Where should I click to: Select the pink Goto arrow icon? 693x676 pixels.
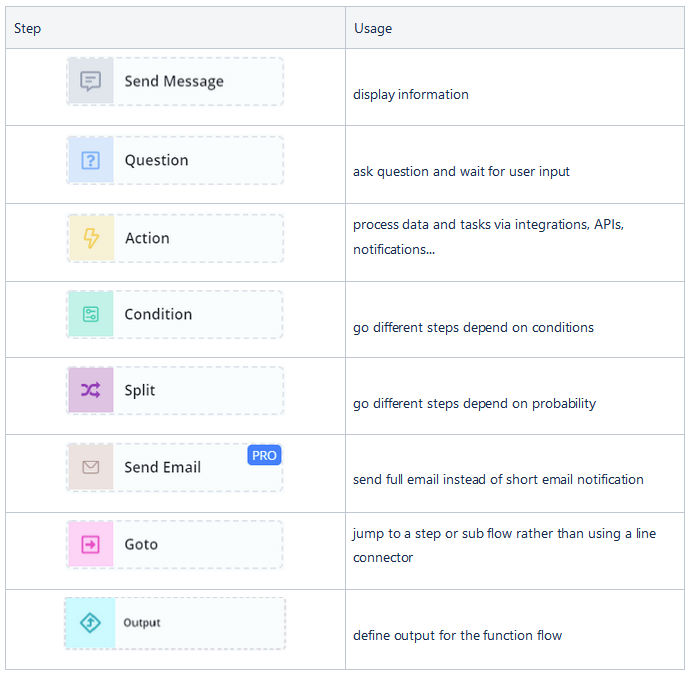tap(91, 544)
